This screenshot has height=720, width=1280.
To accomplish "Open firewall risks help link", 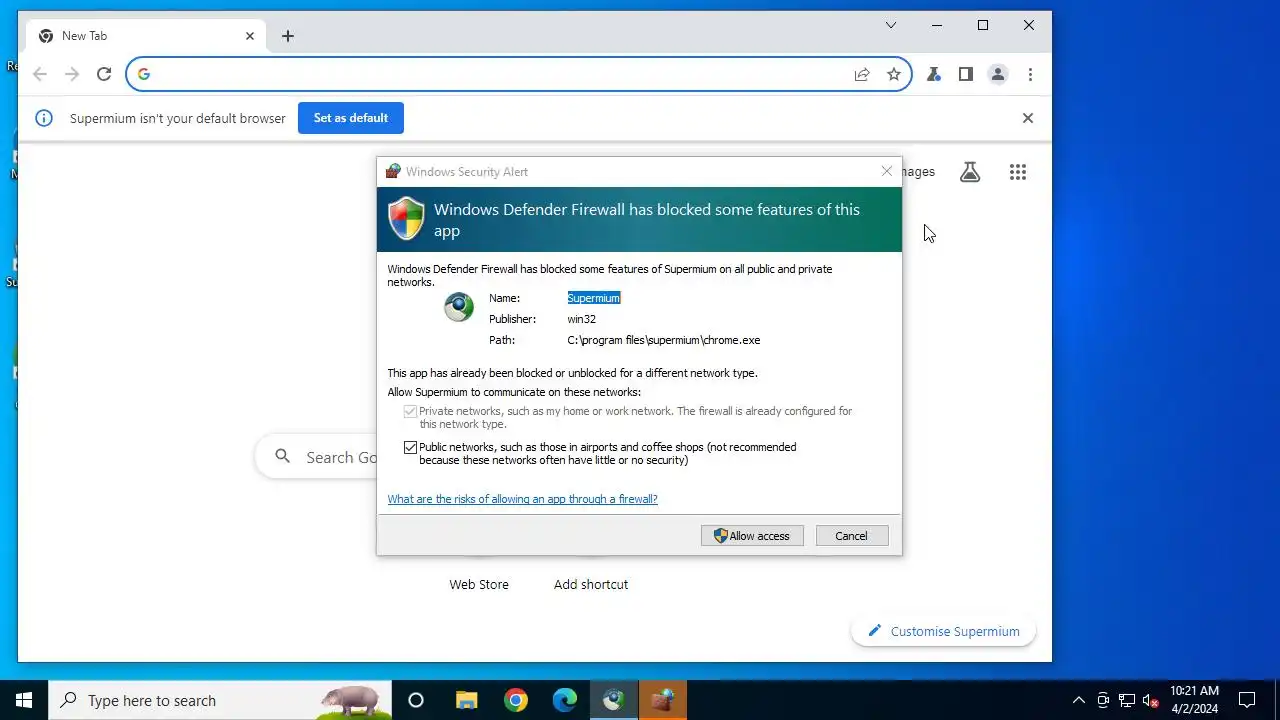I will (522, 499).
